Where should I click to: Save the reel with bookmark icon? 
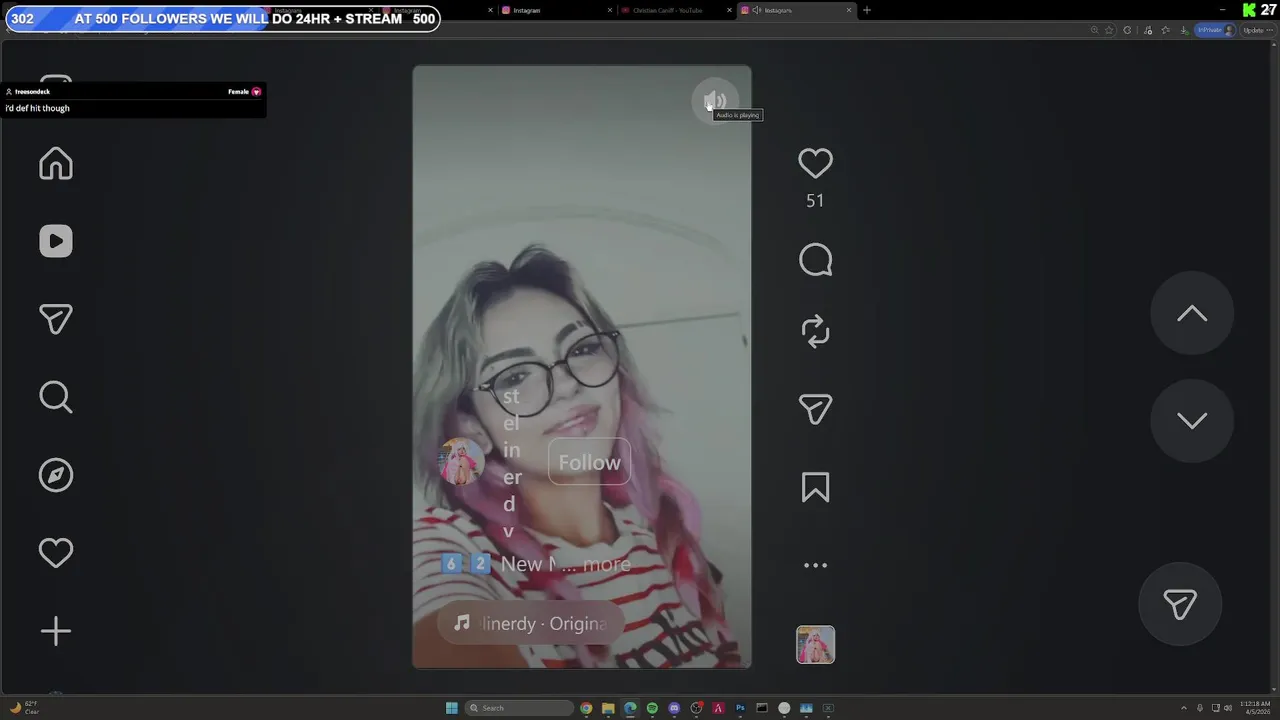tap(815, 487)
